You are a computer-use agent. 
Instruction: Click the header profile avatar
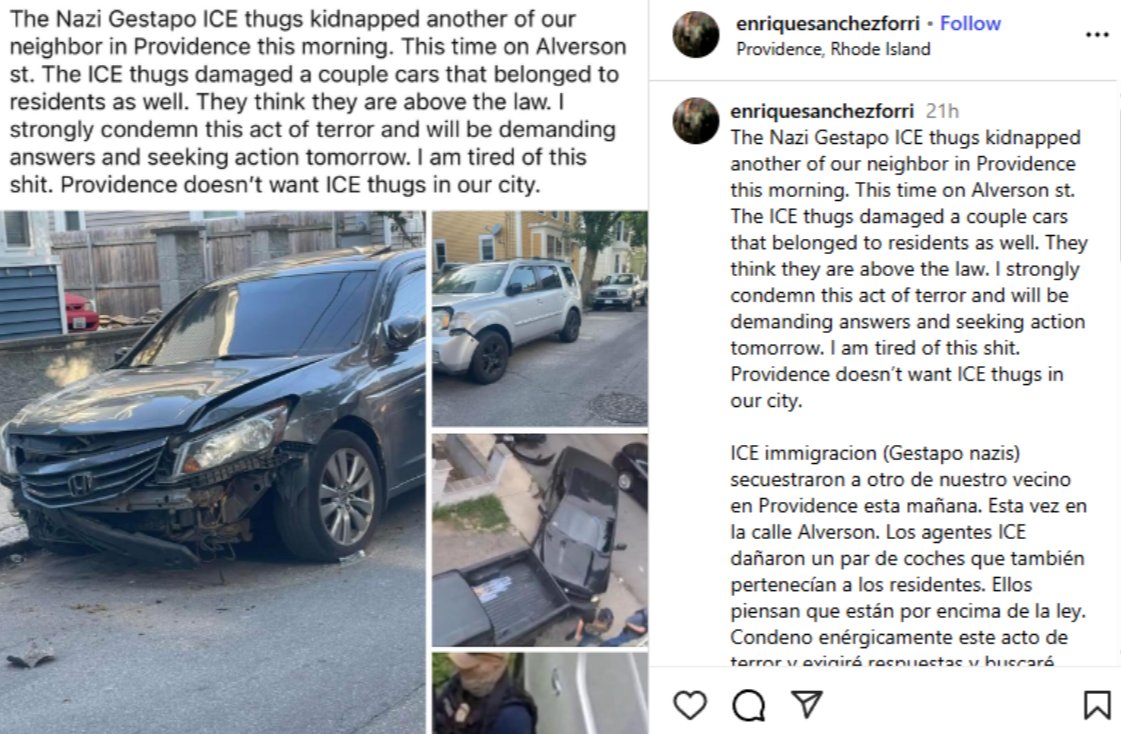(696, 34)
